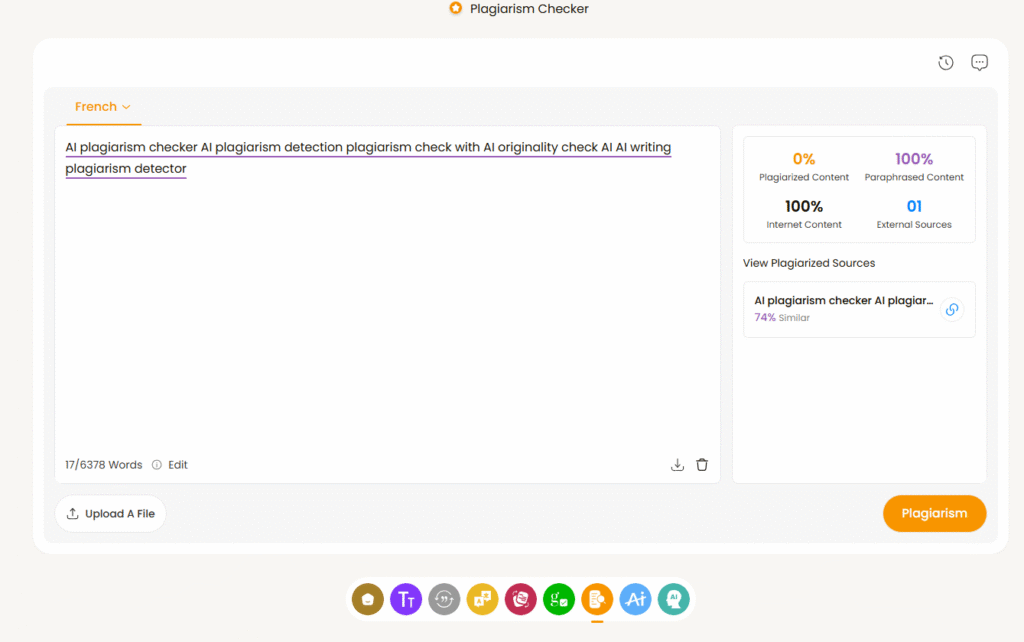Image resolution: width=1024 pixels, height=642 pixels.
Task: Select the green grammar checker tool
Action: pyautogui.click(x=558, y=599)
